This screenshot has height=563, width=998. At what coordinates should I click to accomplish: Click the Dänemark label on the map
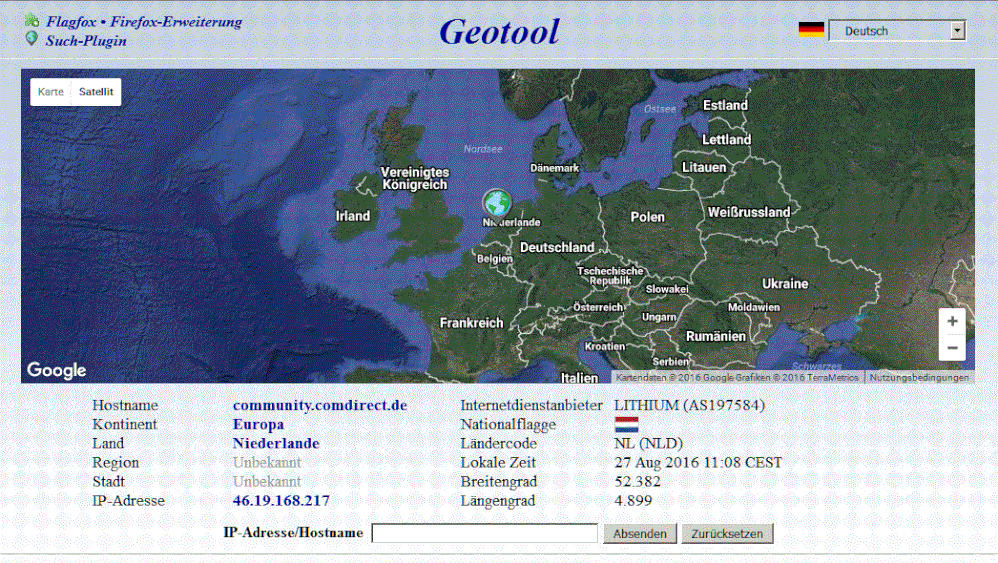point(554,168)
